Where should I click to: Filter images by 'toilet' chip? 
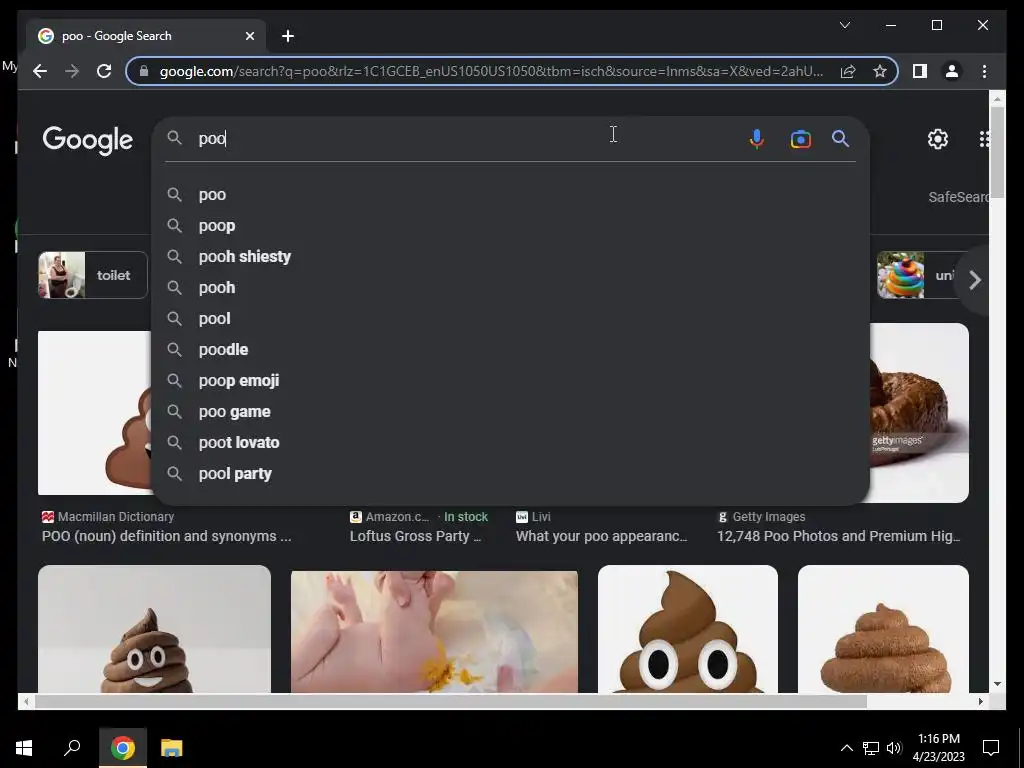pyautogui.click(x=93, y=275)
